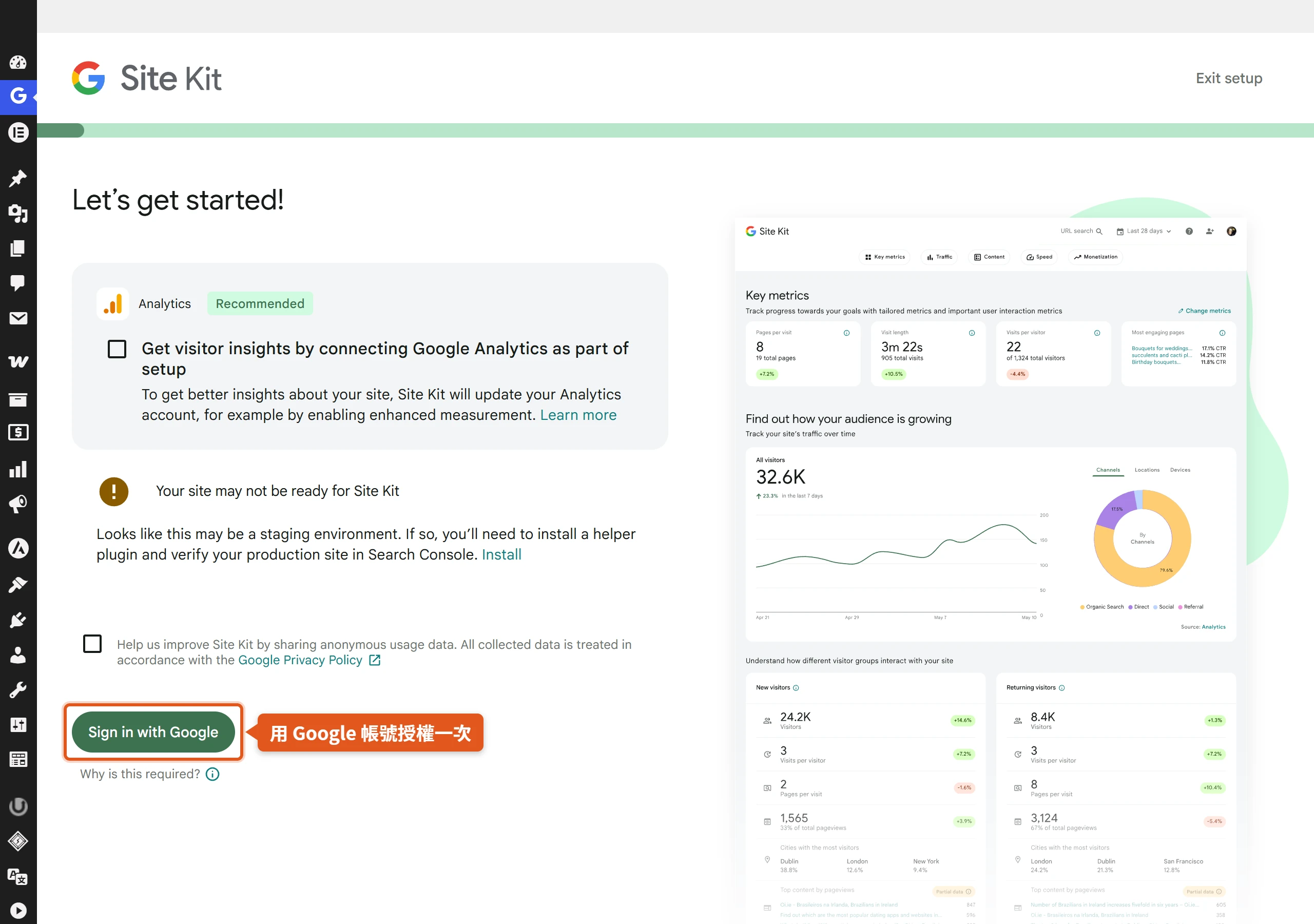Image resolution: width=1314 pixels, height=924 pixels.
Task: Open the bar chart analytics sidebar icon
Action: pos(18,469)
